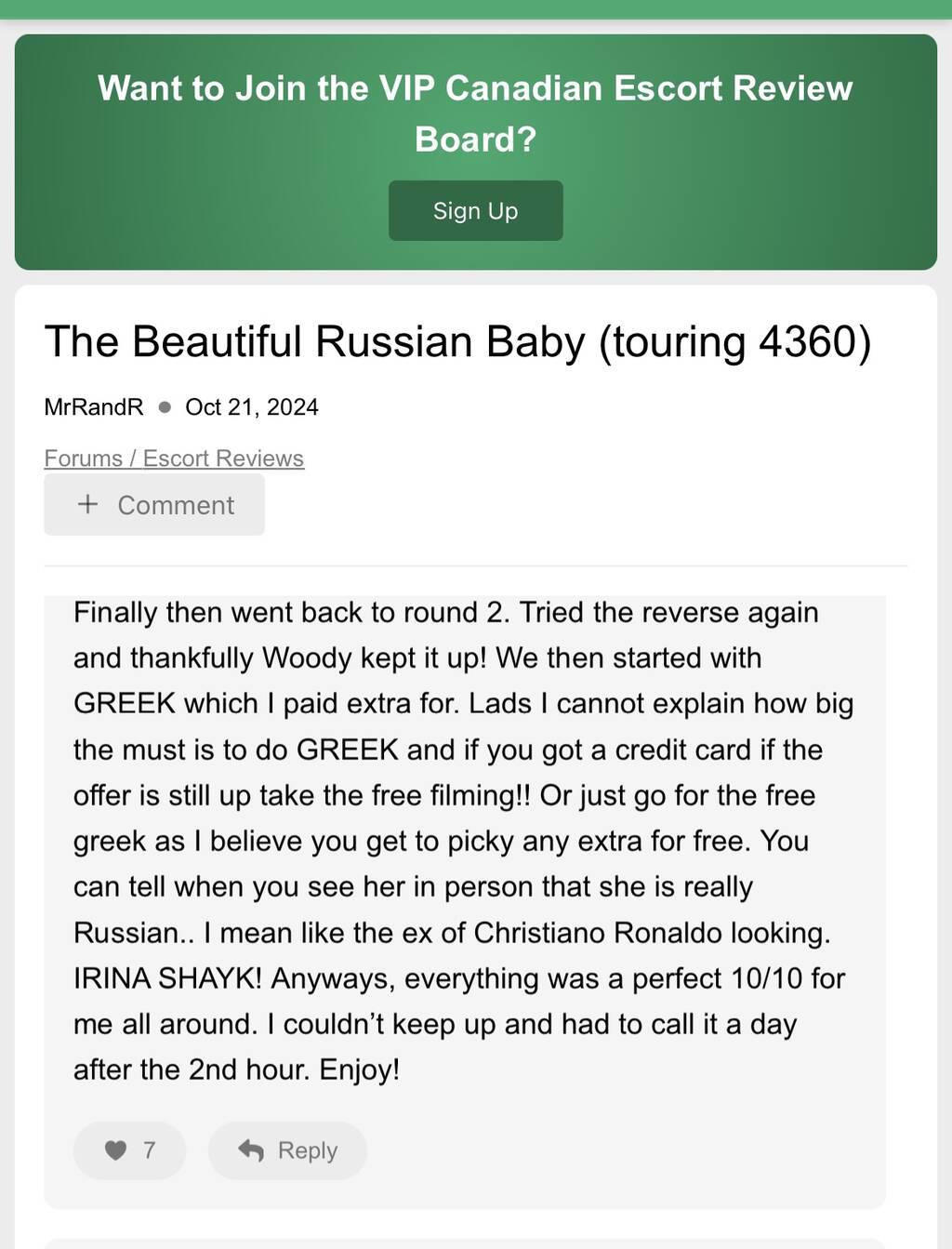Click the heart like icon
The width and height of the screenshot is (952, 1249).
pos(115,1150)
